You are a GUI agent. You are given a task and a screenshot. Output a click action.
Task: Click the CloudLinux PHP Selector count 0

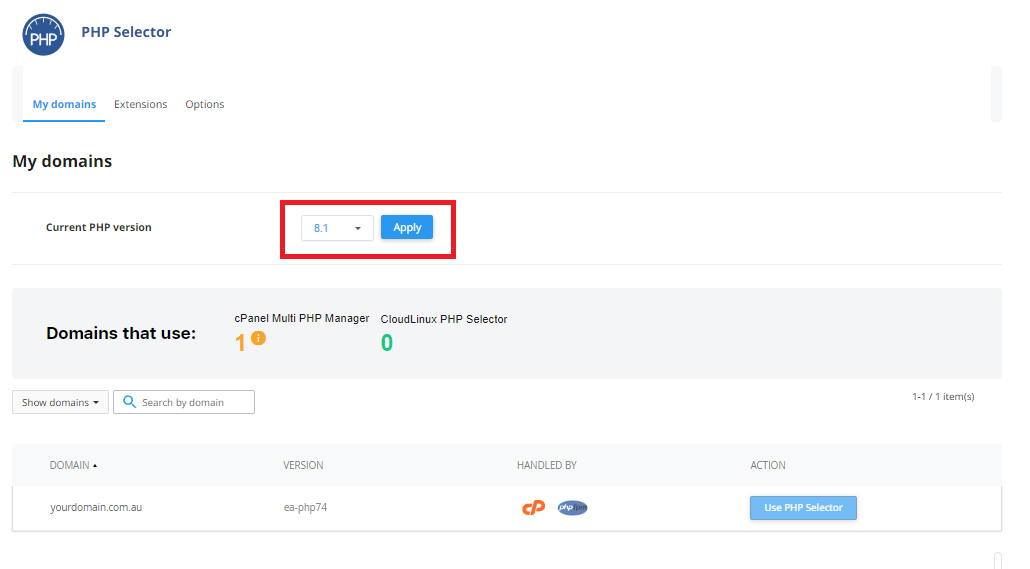click(386, 342)
